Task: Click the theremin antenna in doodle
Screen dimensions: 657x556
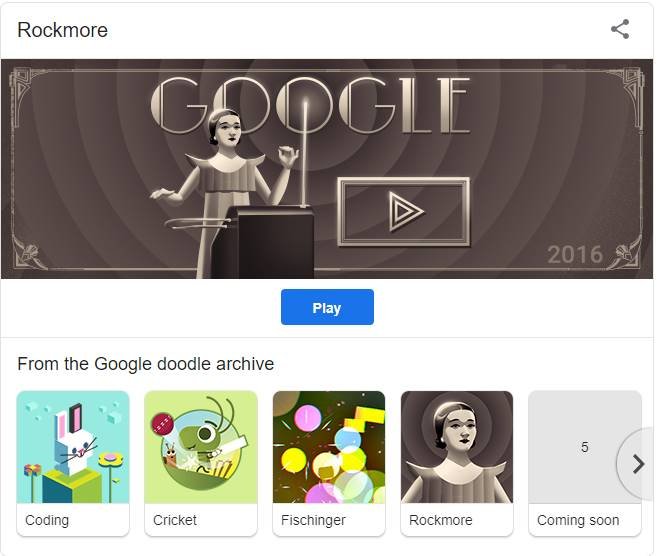Action: pos(305,153)
